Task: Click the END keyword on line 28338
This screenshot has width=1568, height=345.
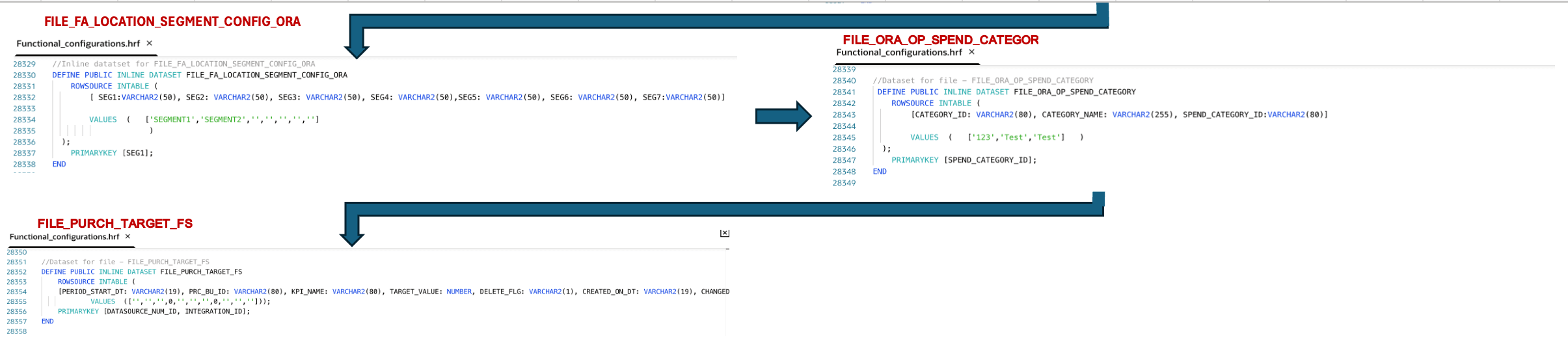Action: tap(59, 164)
